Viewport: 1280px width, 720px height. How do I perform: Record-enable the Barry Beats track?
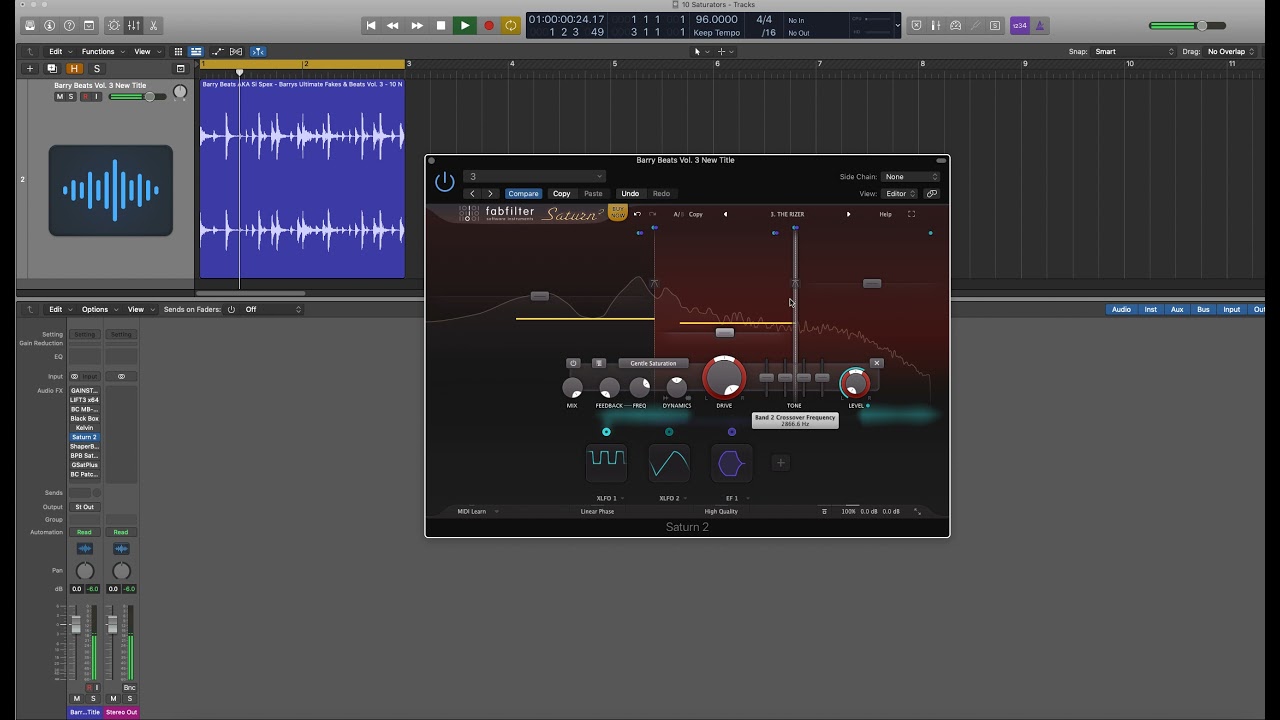tap(85, 97)
